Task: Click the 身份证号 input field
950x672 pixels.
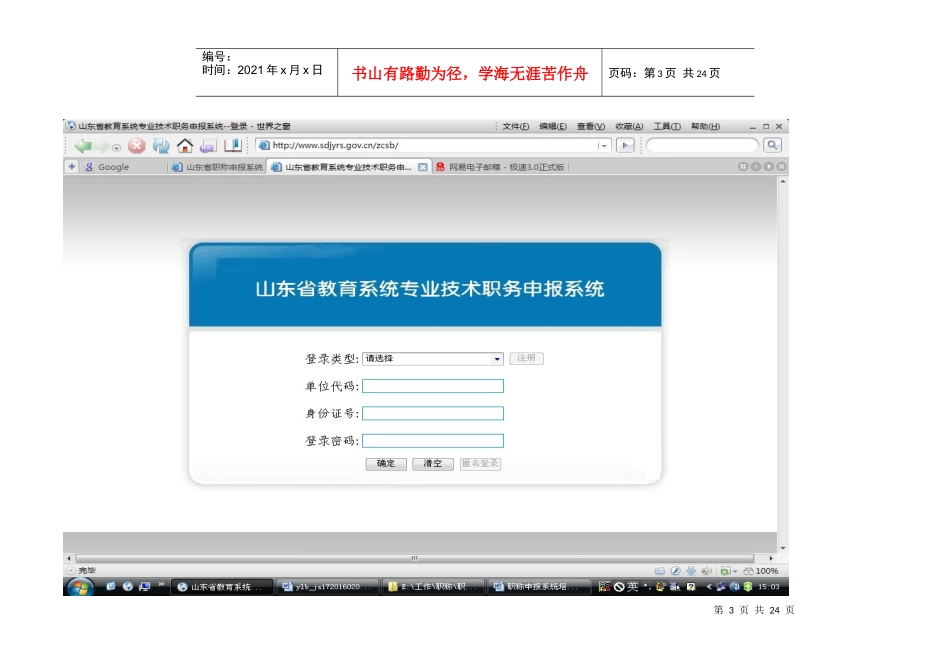Action: click(433, 413)
